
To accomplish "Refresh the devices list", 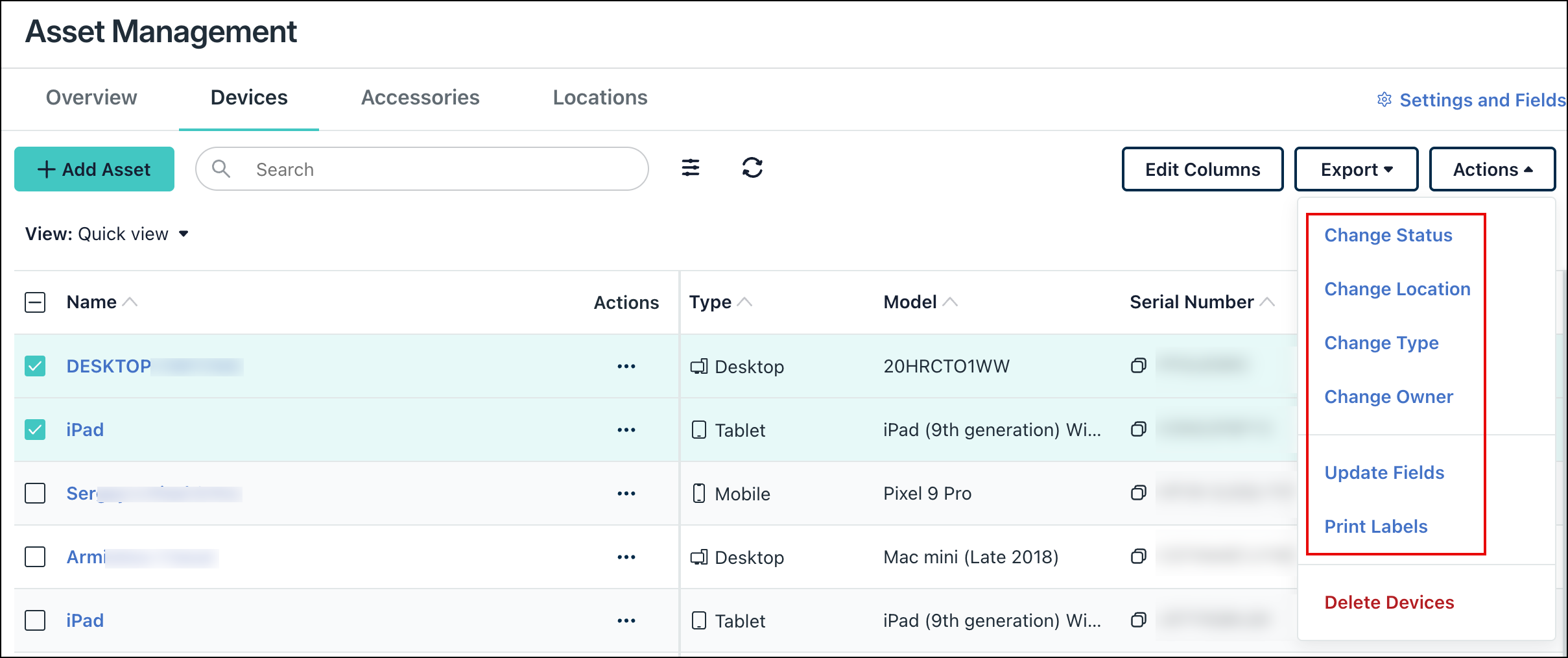I will coord(752,169).
